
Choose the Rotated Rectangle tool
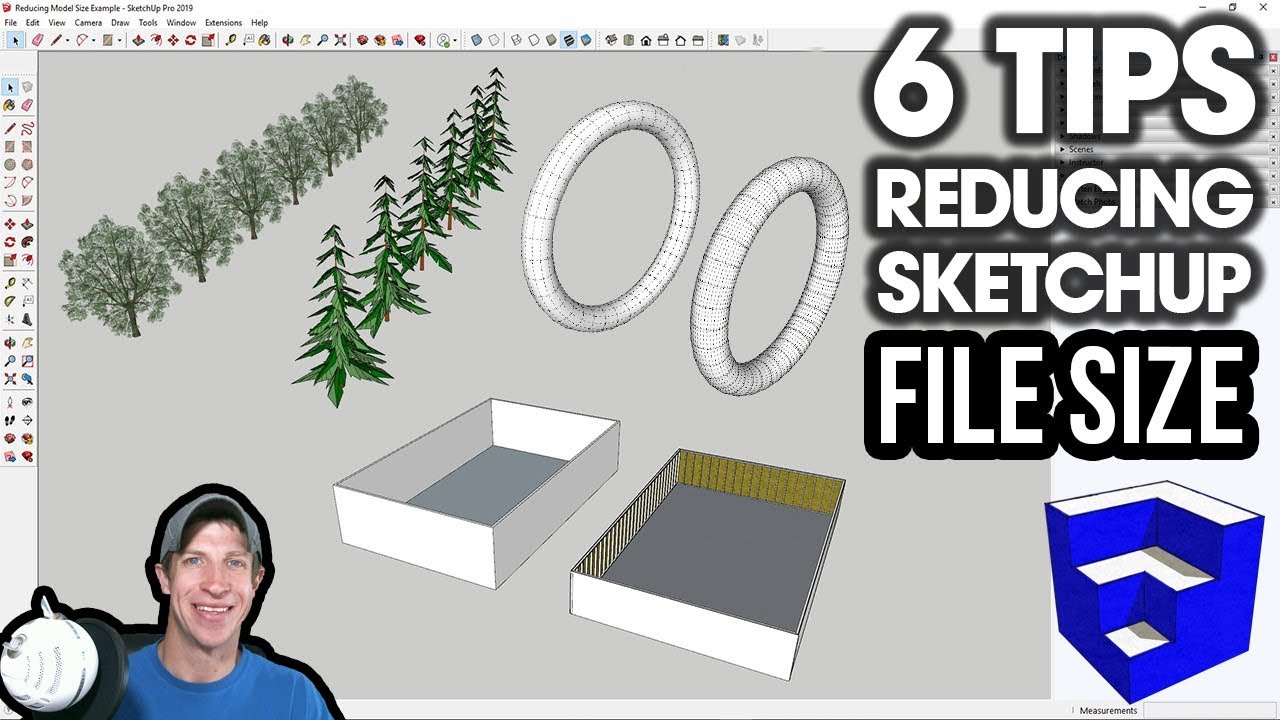(27, 146)
